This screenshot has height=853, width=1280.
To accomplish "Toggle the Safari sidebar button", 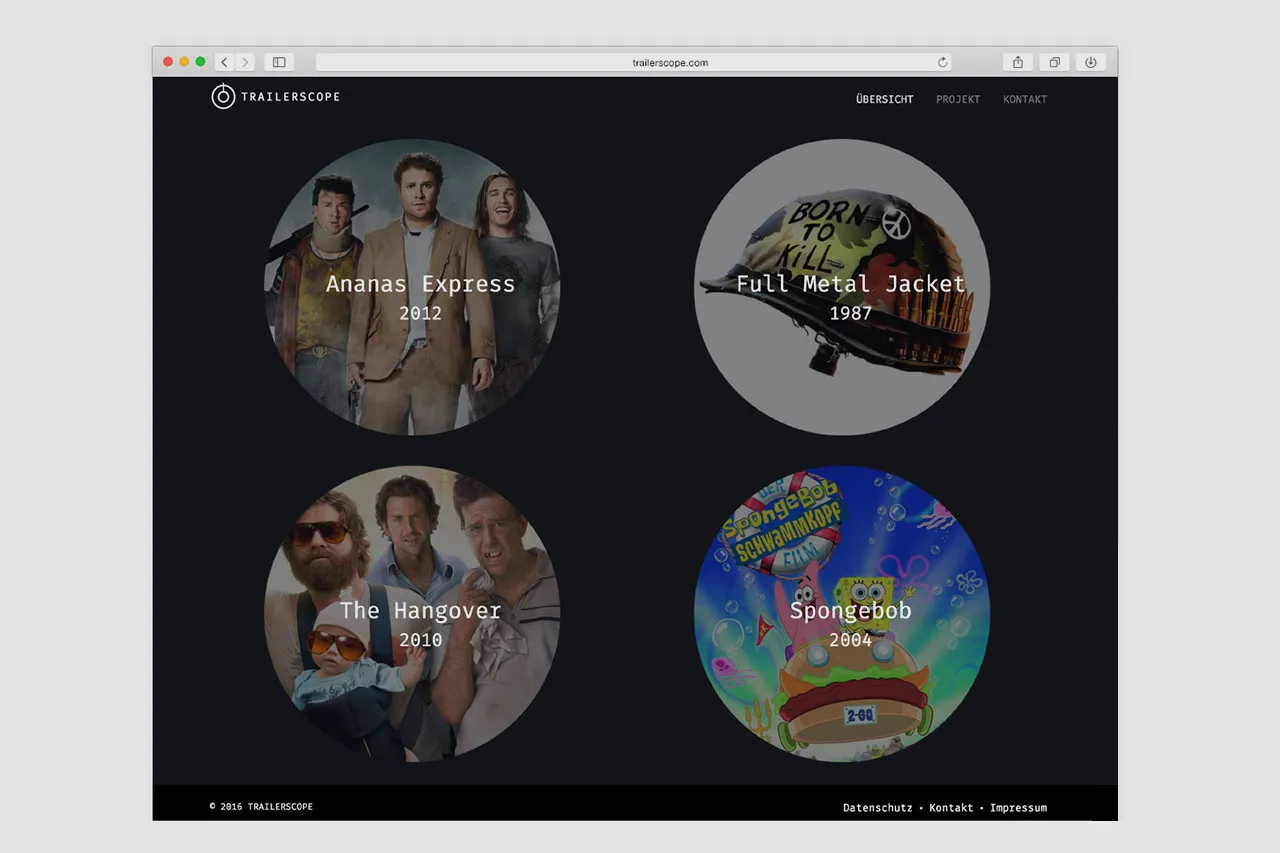I will (x=279, y=62).
